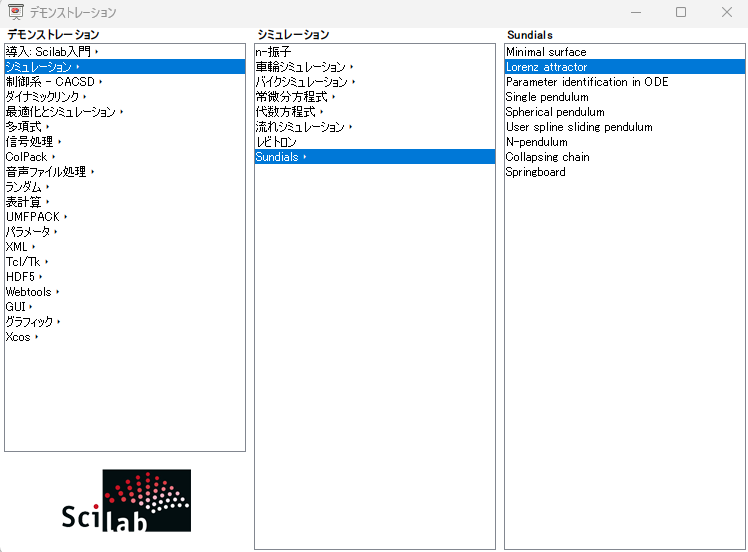This screenshot has width=748, height=552.
Task: Run the Single pendulum demo
Action: point(625,97)
